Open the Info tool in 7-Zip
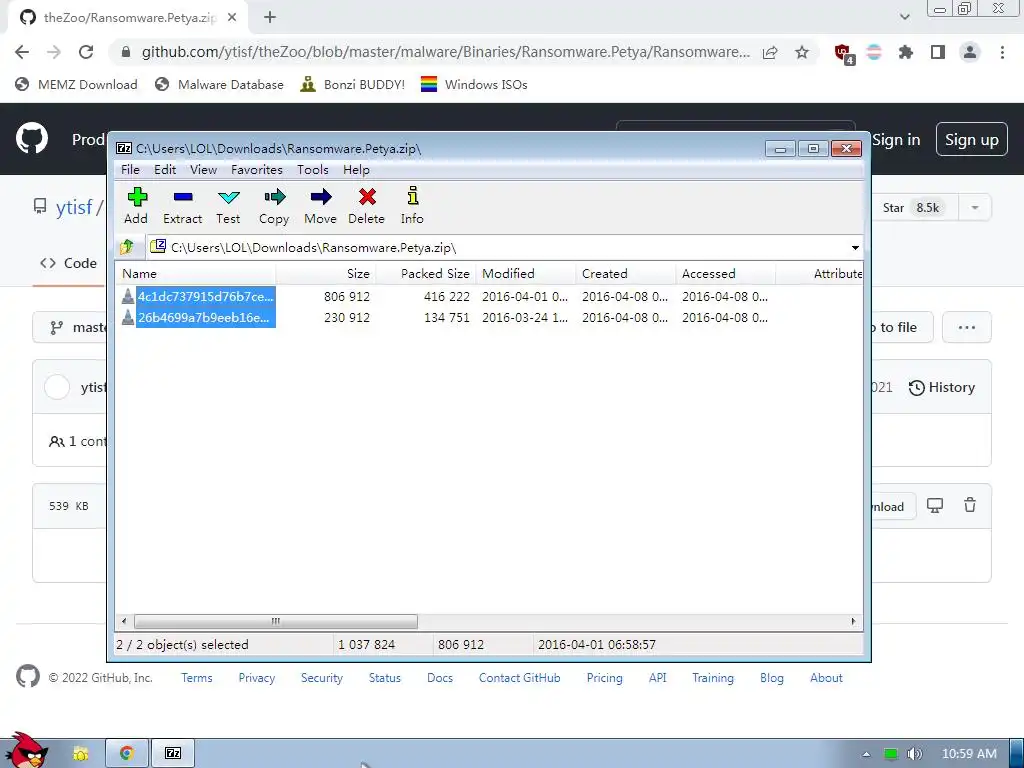This screenshot has height=768, width=1024. click(412, 206)
